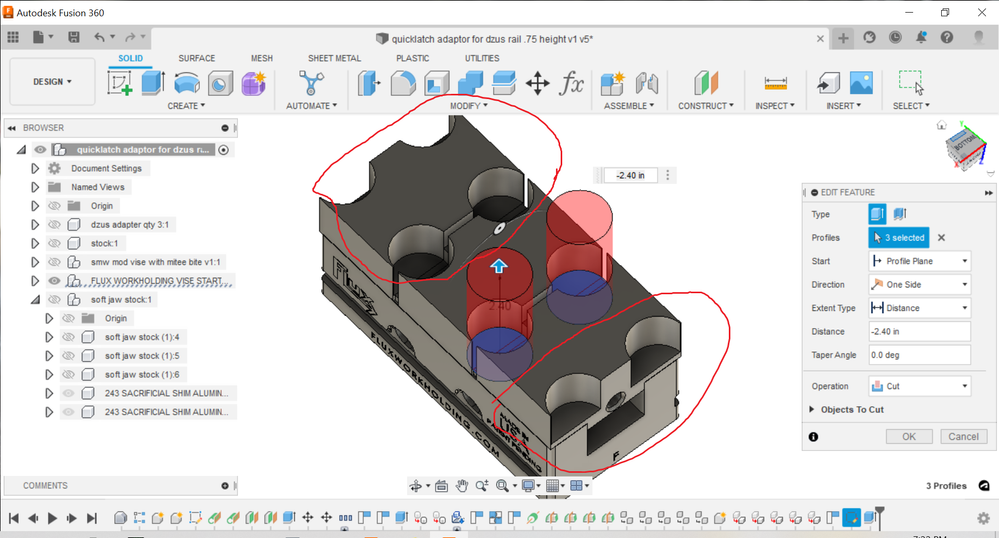Open the DESIGN workspace dropdown

point(52,82)
